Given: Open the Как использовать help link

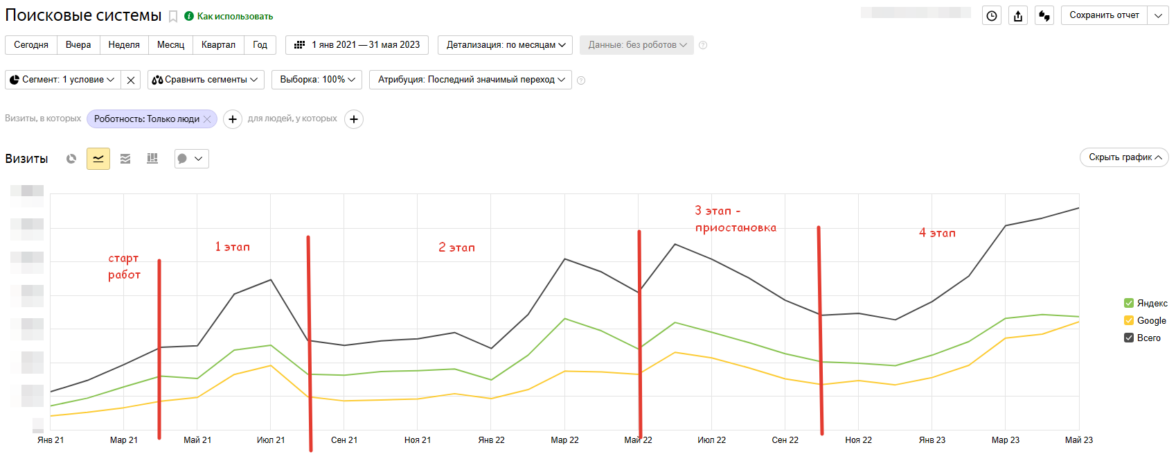Looking at the screenshot, I should click(234, 16).
